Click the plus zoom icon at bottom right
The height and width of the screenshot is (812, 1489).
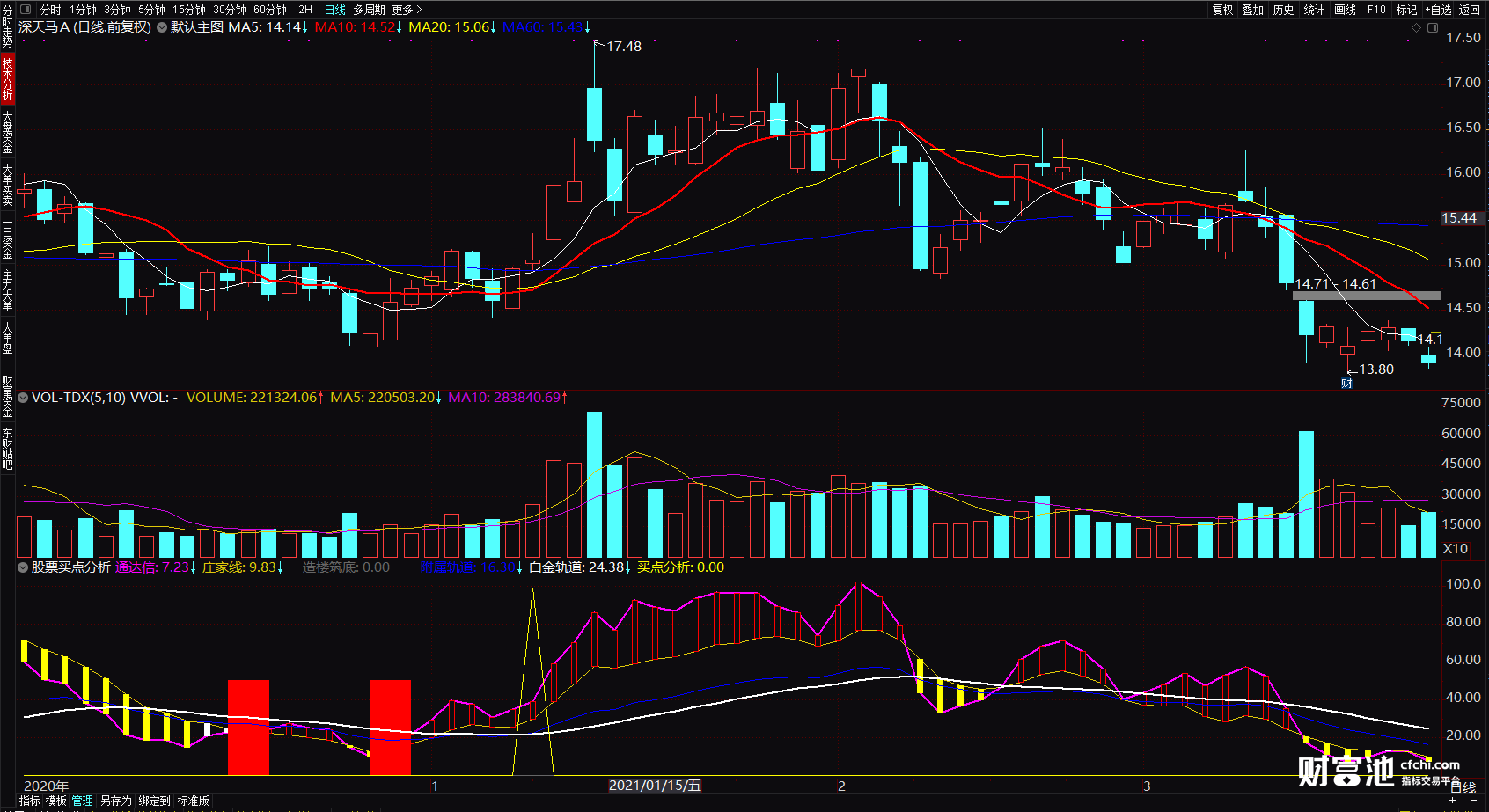[x=1453, y=801]
